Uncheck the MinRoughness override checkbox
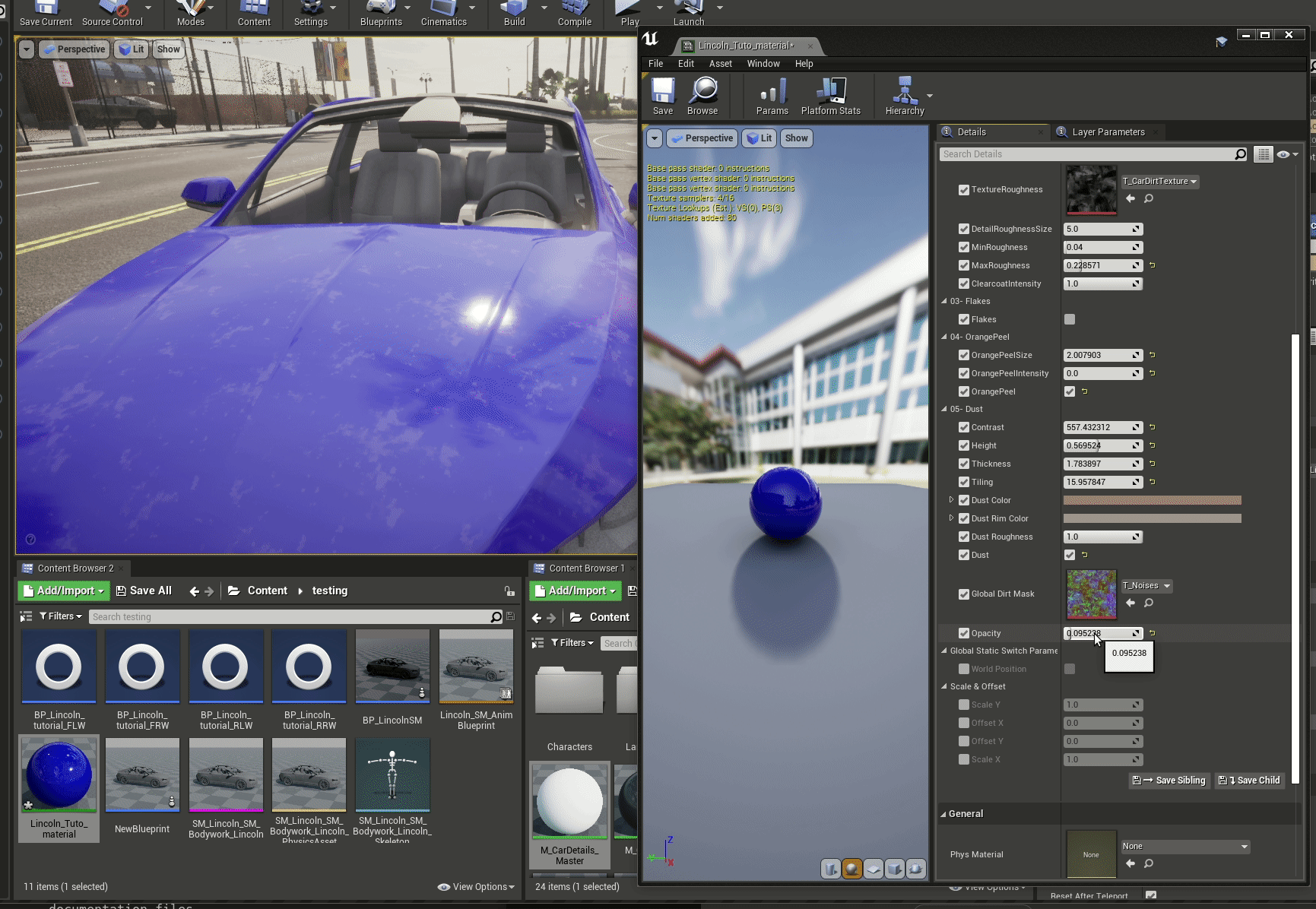 (964, 247)
